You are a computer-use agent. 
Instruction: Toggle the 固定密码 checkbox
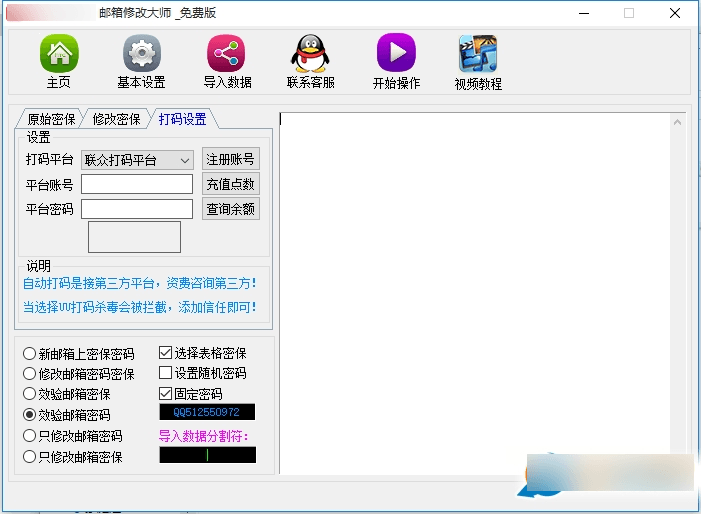coord(166,394)
